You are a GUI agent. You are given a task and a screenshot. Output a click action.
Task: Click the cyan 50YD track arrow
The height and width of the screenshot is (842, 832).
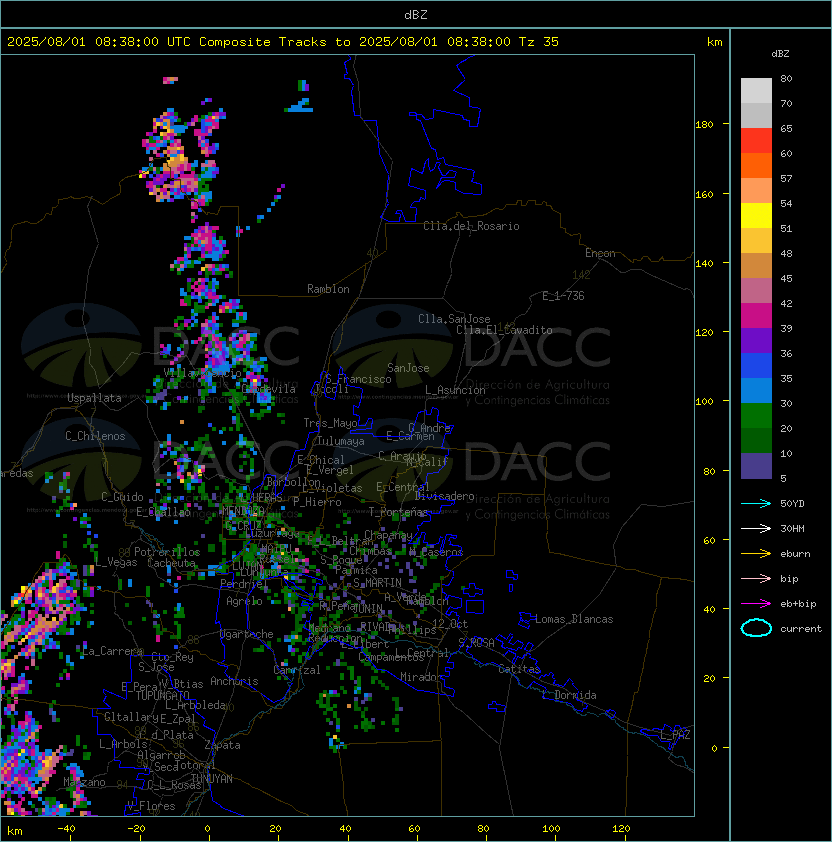pyautogui.click(x=756, y=503)
